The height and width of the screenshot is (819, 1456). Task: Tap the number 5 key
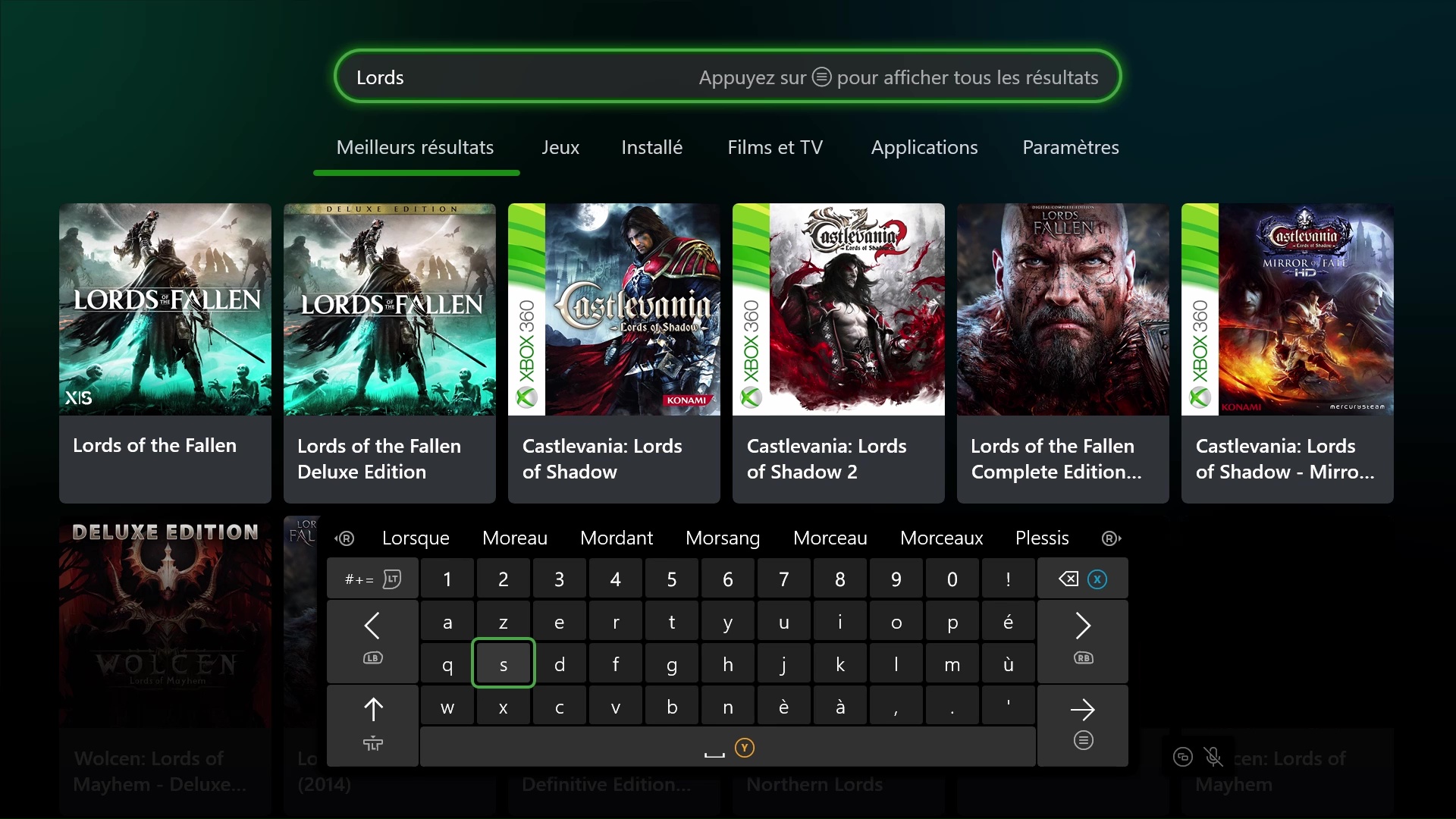(672, 579)
